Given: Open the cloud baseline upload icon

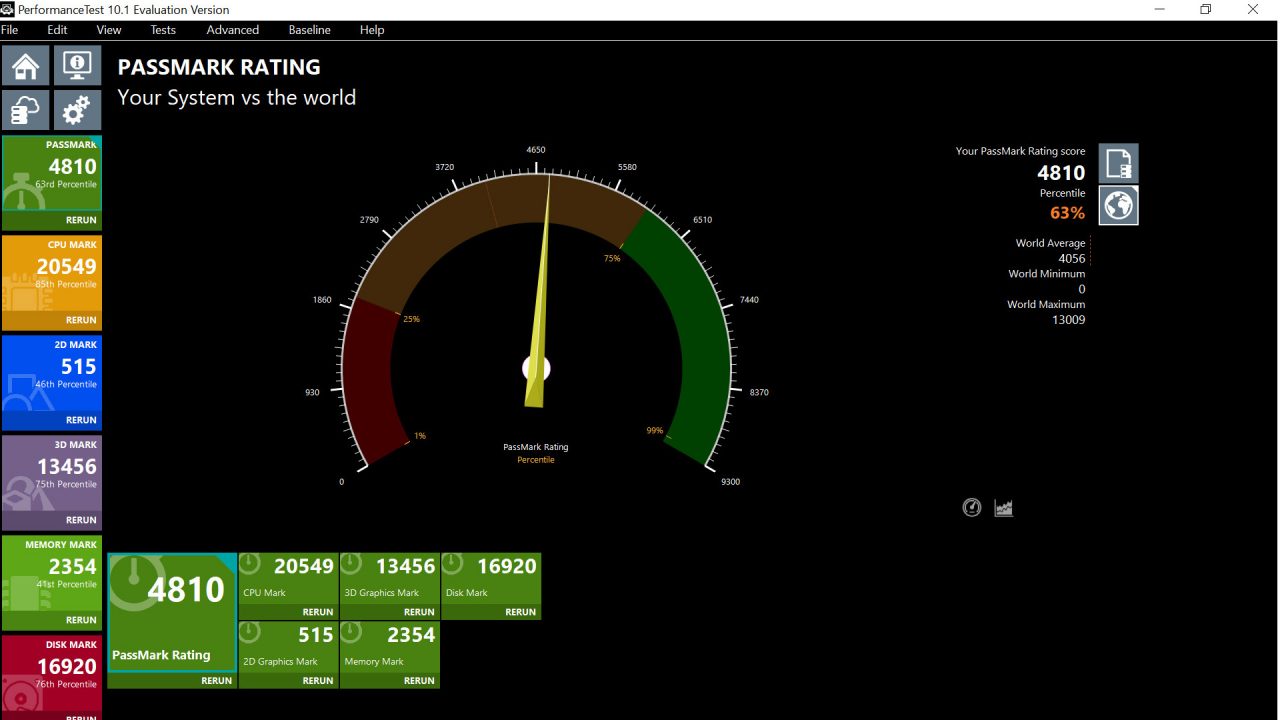Looking at the screenshot, I should tap(26, 110).
